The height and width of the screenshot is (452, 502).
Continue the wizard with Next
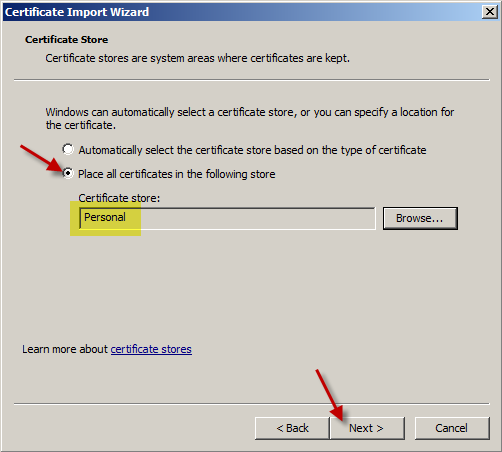[x=367, y=428]
